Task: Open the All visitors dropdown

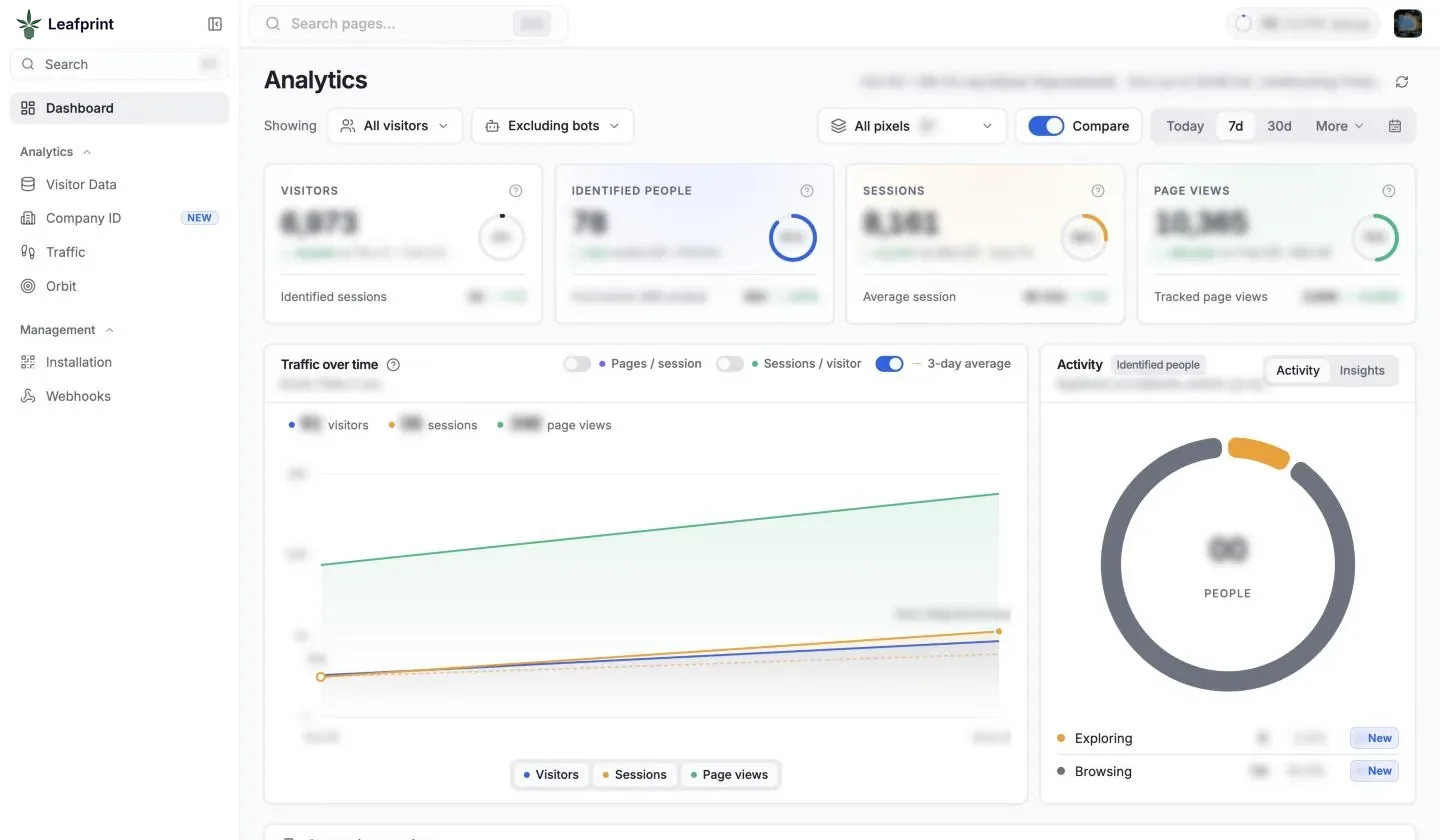Action: 395,126
